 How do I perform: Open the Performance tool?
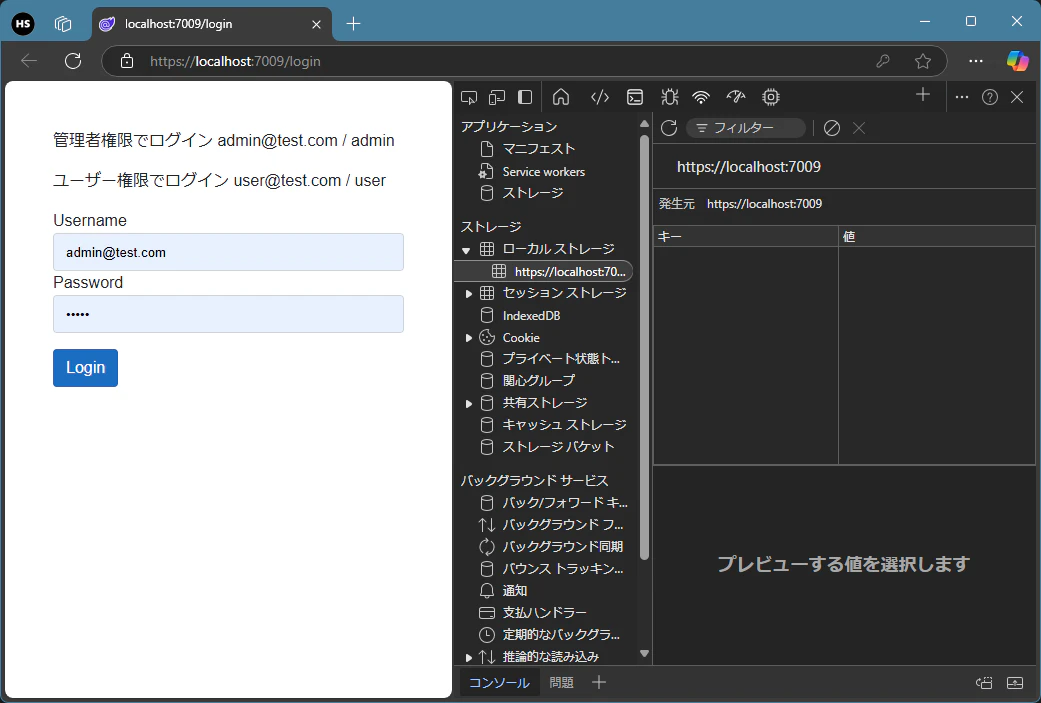[736, 98]
